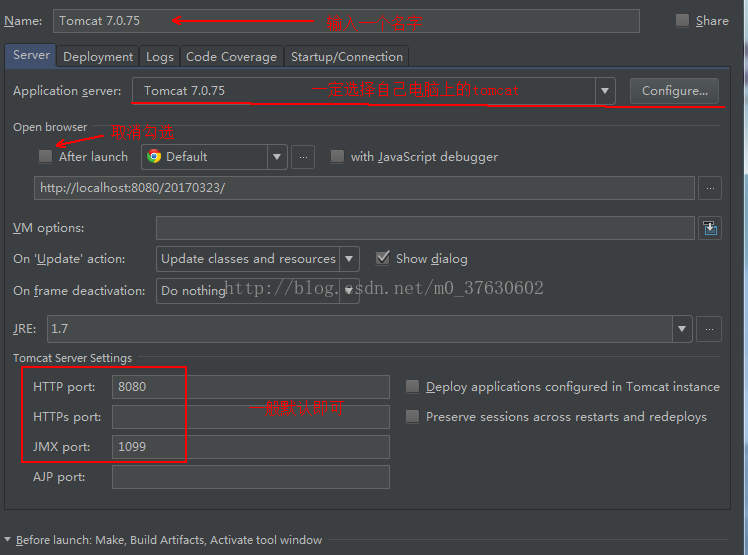
Task: Click the empty HTTPs port field
Action: tap(251, 417)
